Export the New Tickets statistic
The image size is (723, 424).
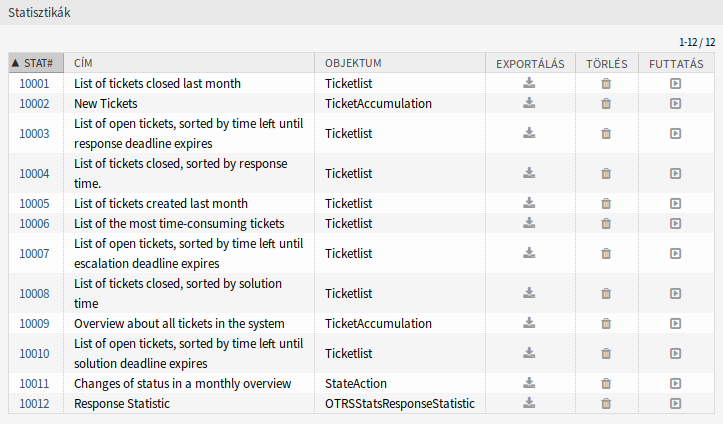coord(529,103)
